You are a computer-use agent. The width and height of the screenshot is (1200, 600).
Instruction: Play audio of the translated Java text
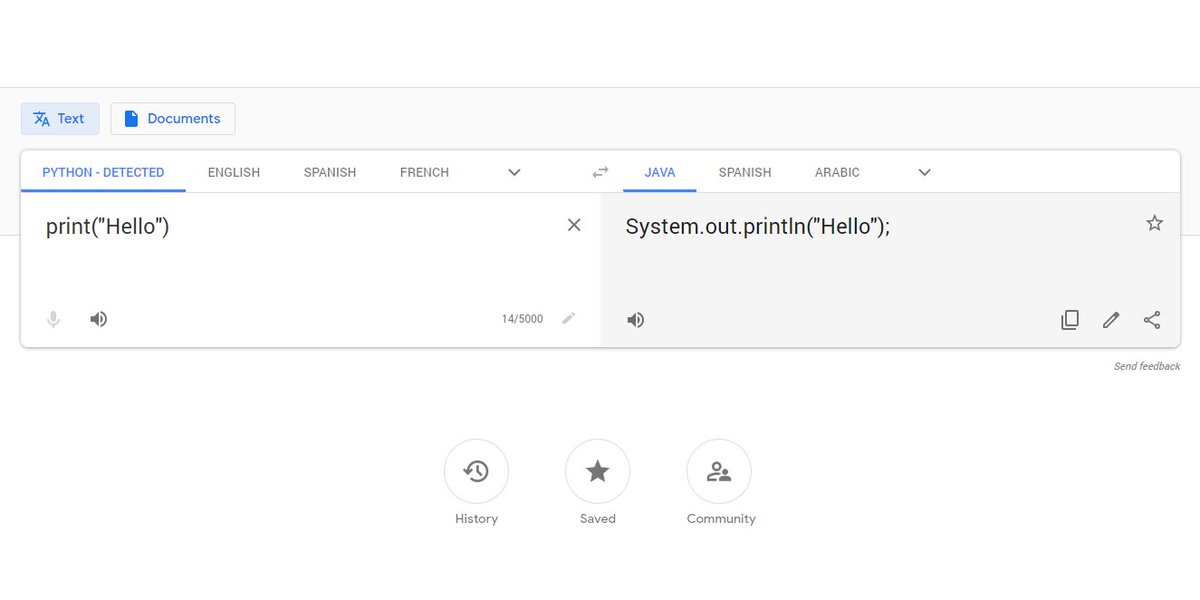tap(635, 320)
